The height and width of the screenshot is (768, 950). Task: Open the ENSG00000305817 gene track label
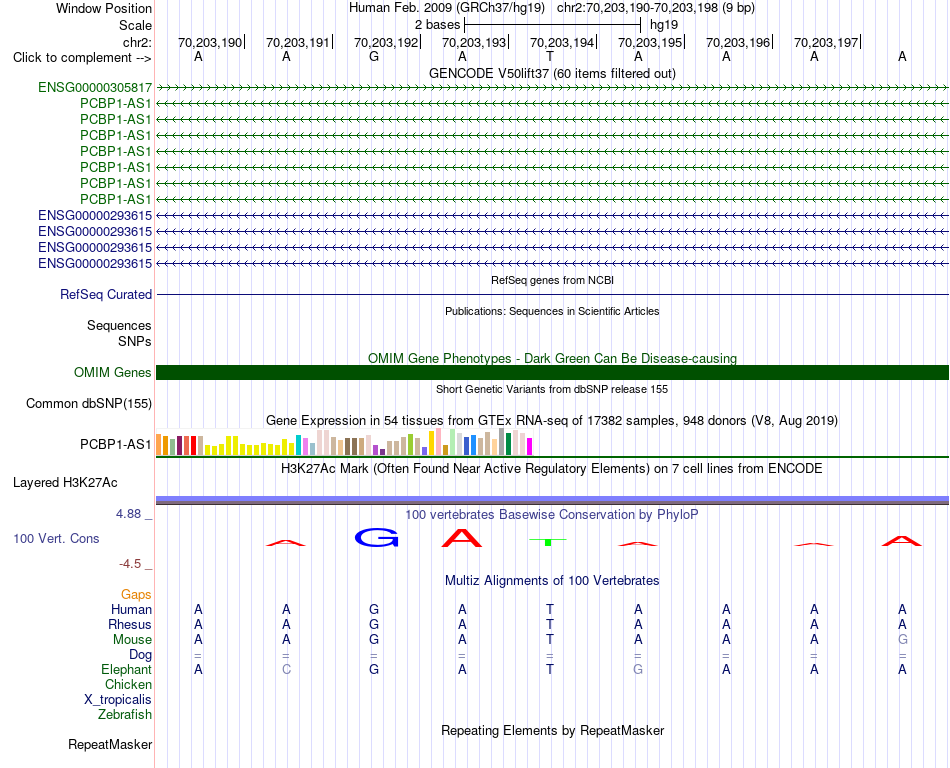click(x=95, y=88)
